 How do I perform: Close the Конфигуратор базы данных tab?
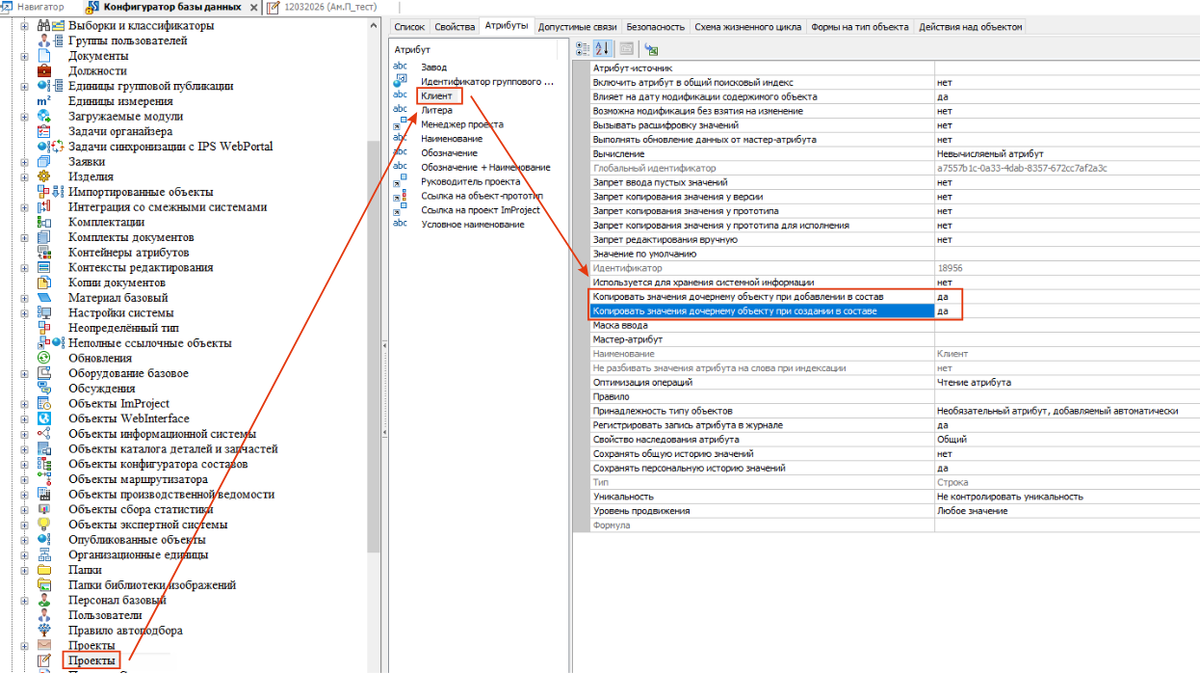254,7
